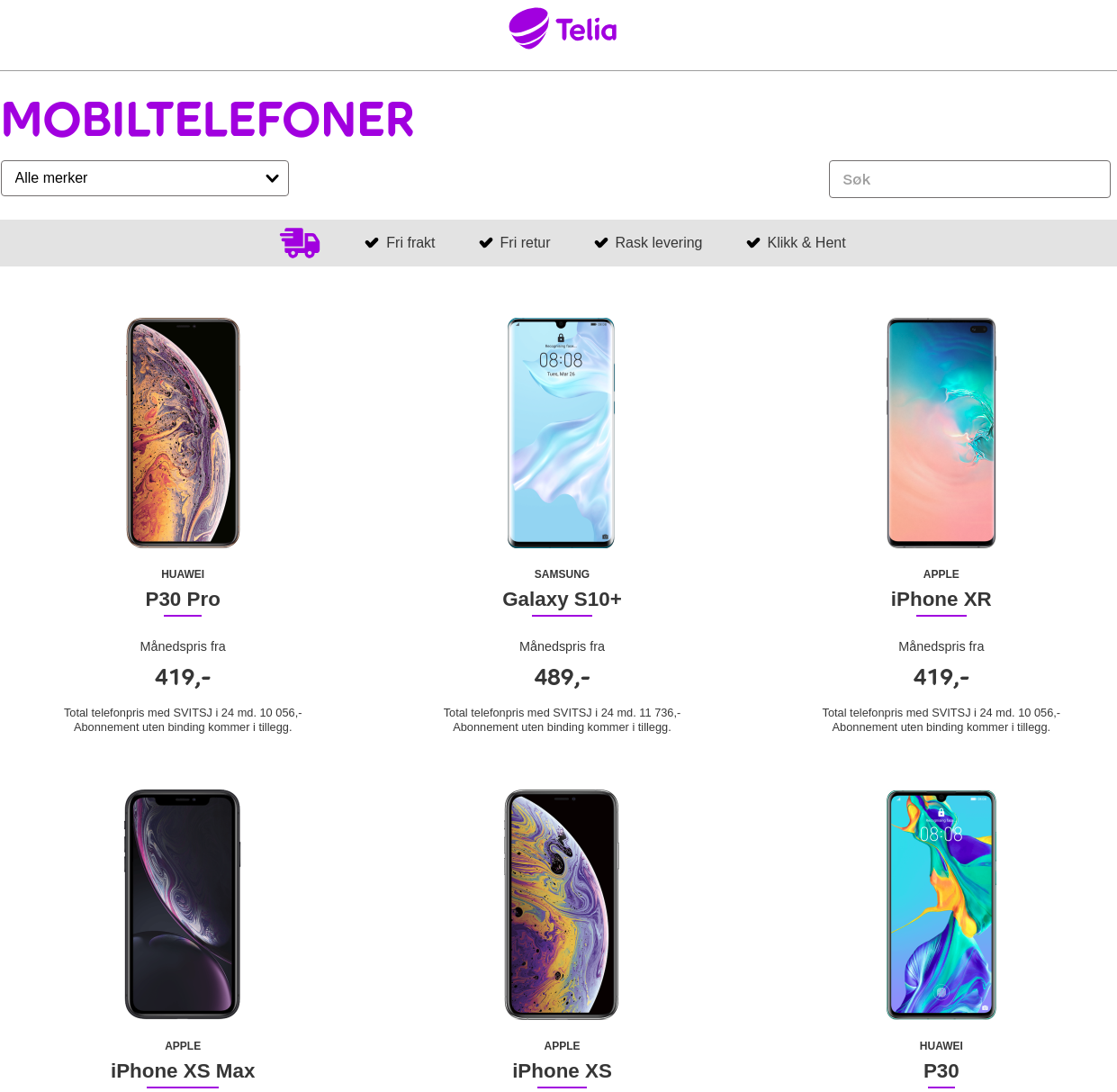This screenshot has width=1117, height=1092.
Task: Click the iPhone XS Max product title
Action: (183, 1071)
